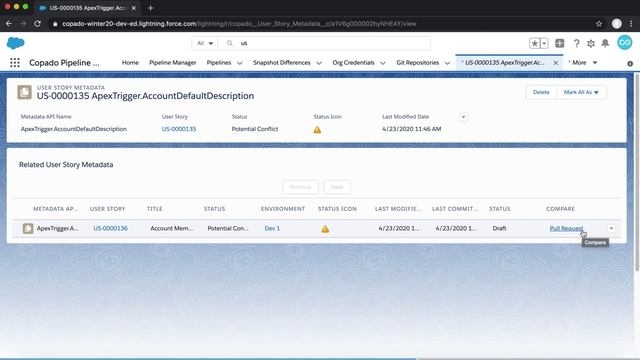This screenshot has height=360, width=640.
Task: Go back with browser back arrow
Action: [9, 24]
